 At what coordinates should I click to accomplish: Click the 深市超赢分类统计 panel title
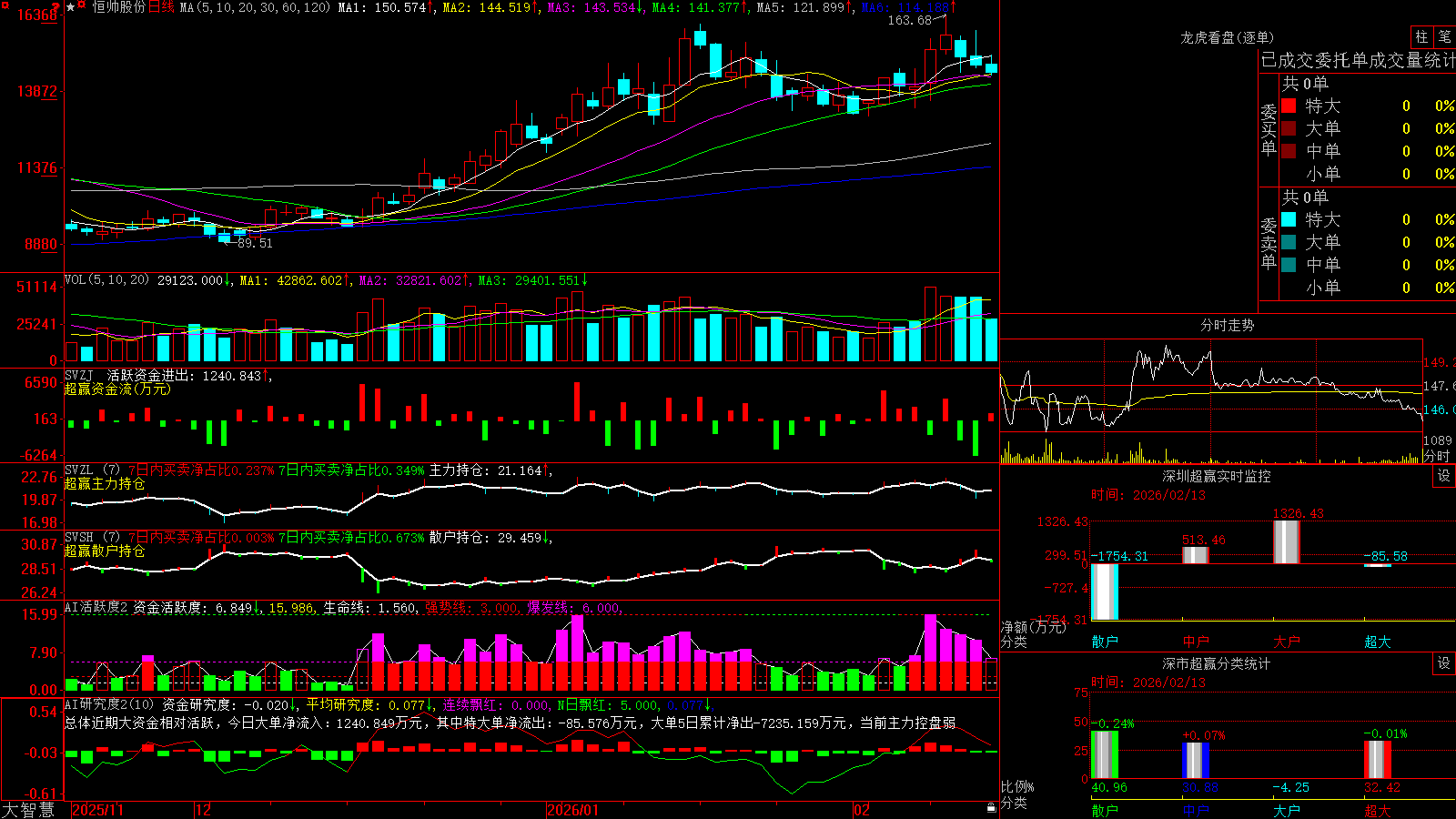tap(1217, 663)
